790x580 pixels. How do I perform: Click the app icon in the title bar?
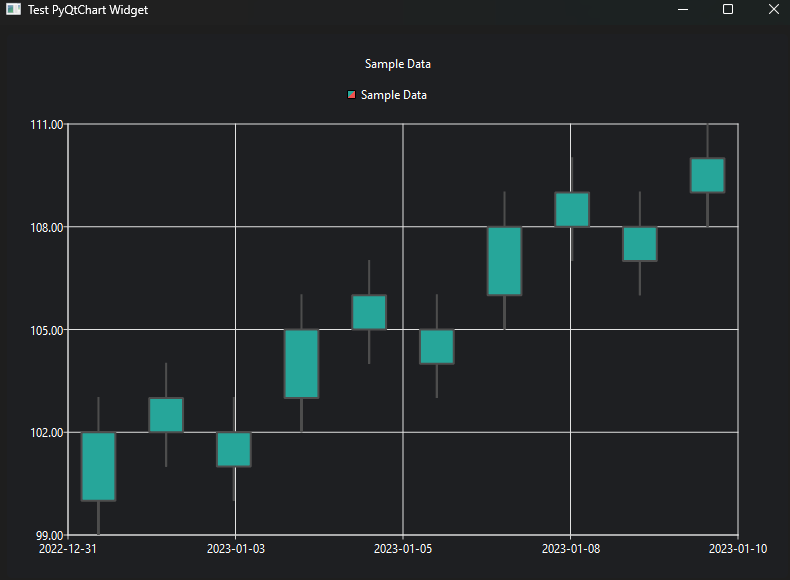[13, 9]
